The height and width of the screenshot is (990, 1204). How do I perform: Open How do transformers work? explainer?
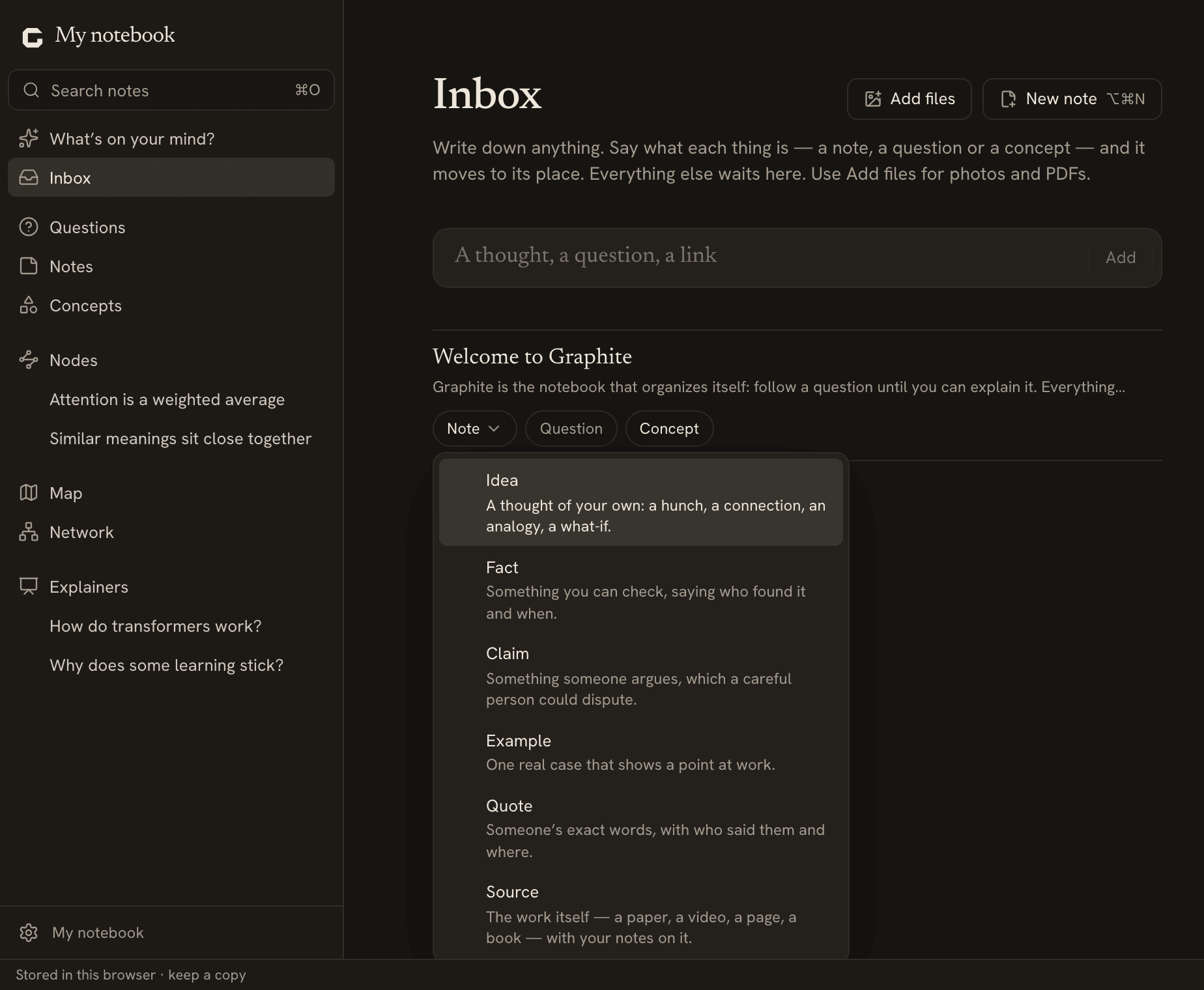(x=156, y=626)
